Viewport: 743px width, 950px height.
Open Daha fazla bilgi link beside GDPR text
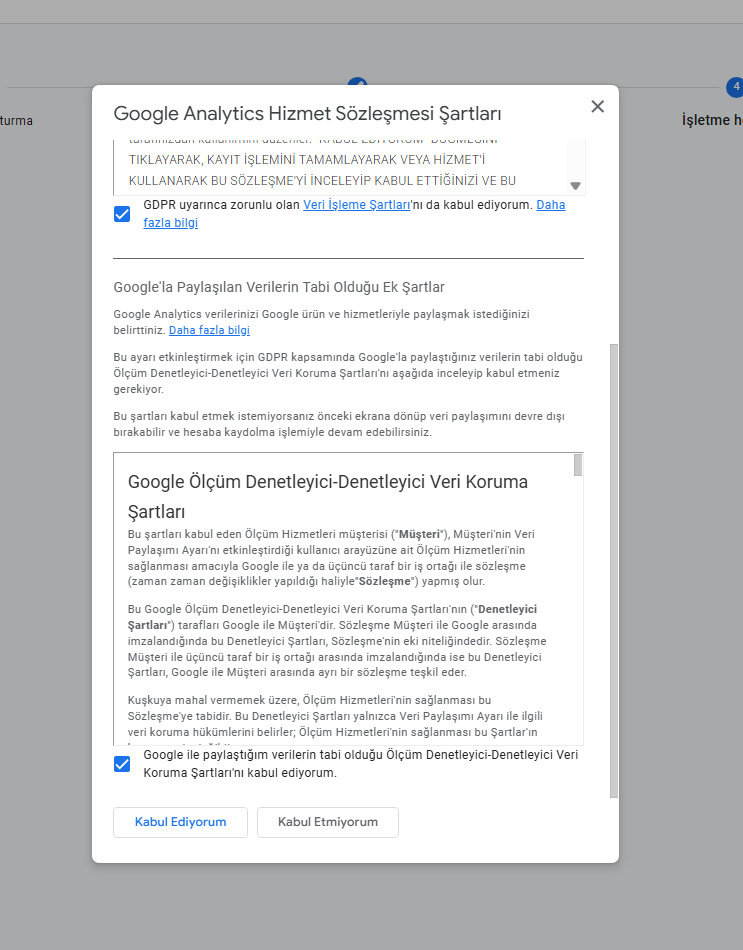click(x=550, y=205)
